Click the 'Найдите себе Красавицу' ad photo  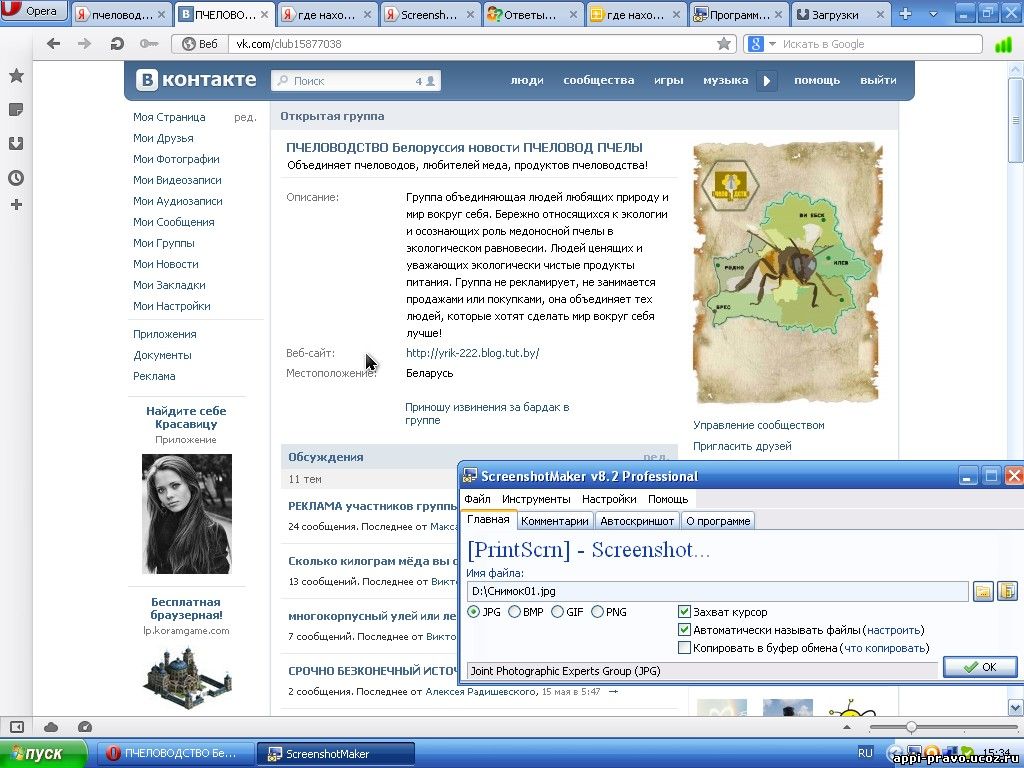coord(187,514)
